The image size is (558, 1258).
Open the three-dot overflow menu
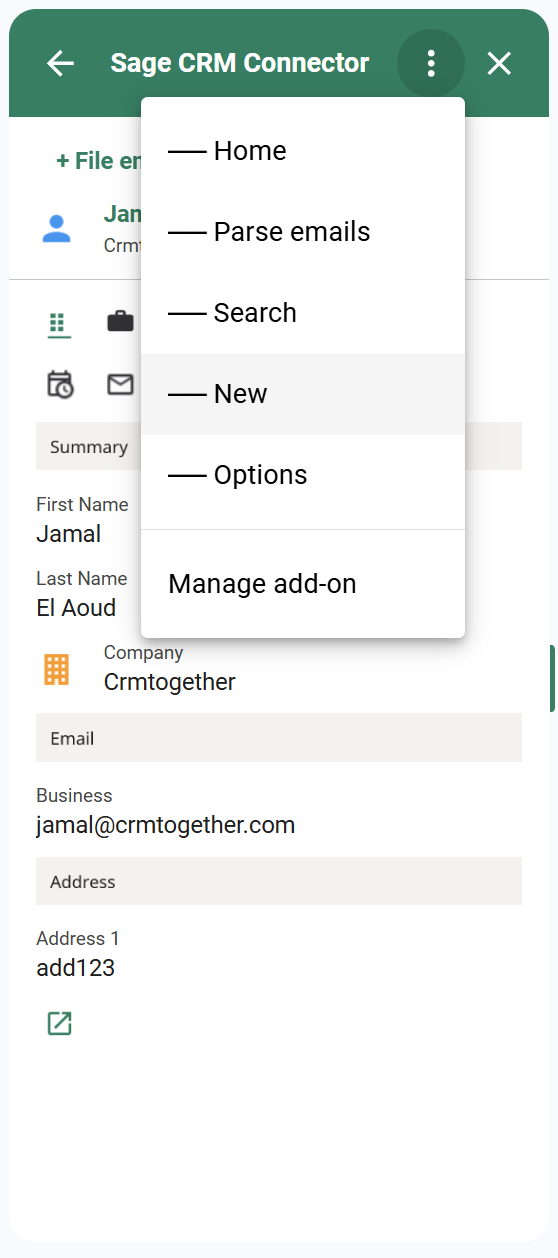[431, 63]
